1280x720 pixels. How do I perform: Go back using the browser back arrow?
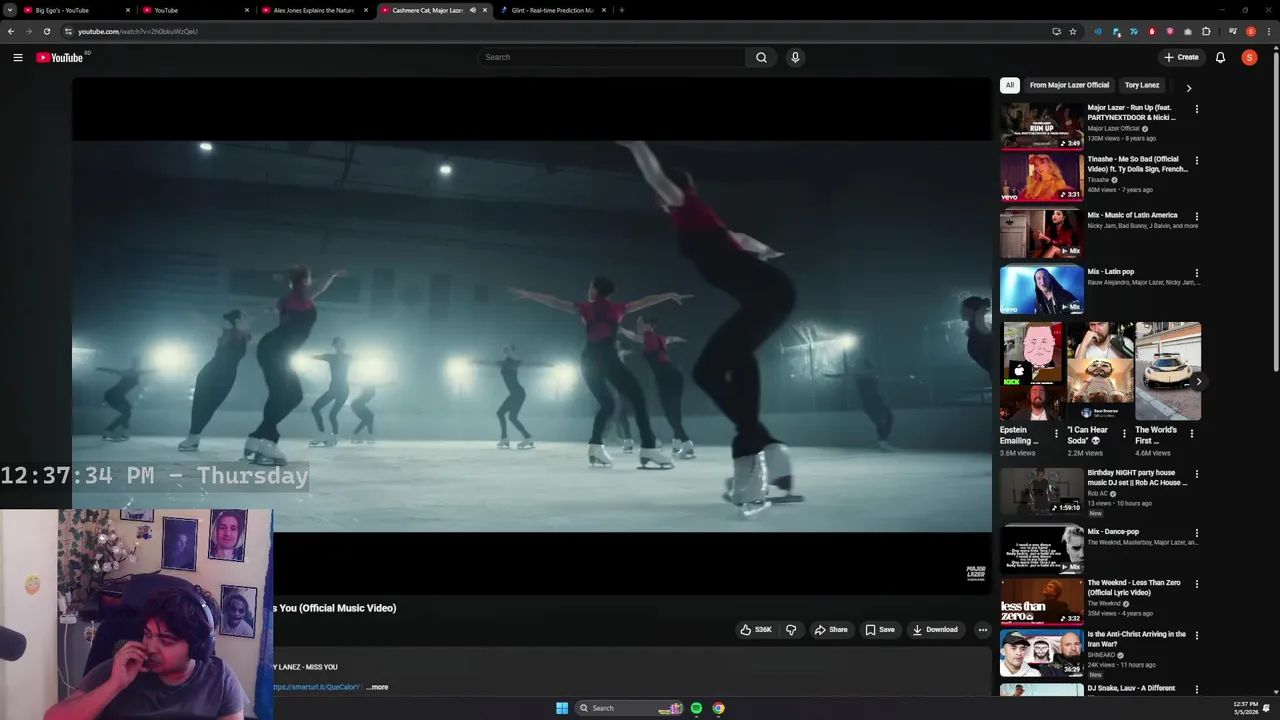[x=11, y=31]
